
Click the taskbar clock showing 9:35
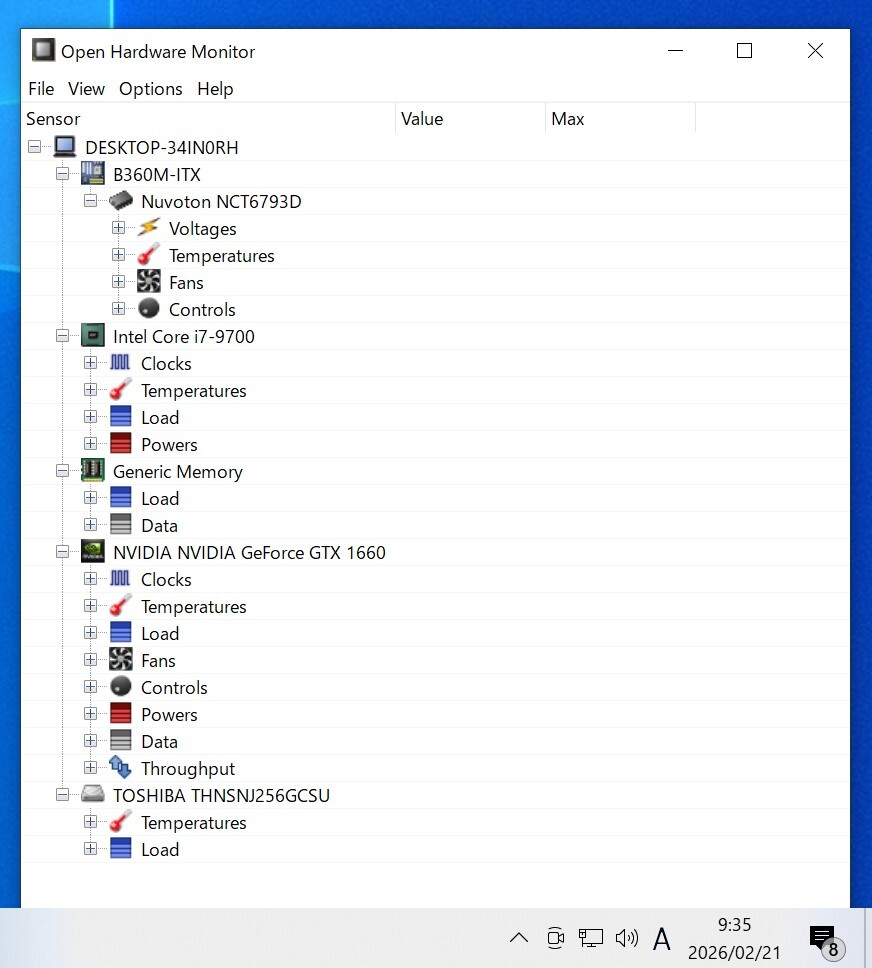point(734,938)
